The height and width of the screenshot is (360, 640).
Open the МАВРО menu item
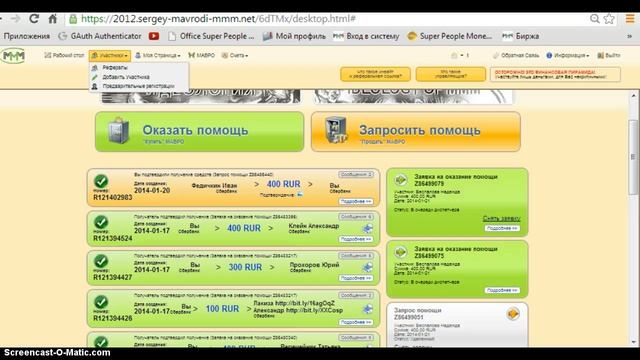coord(202,55)
